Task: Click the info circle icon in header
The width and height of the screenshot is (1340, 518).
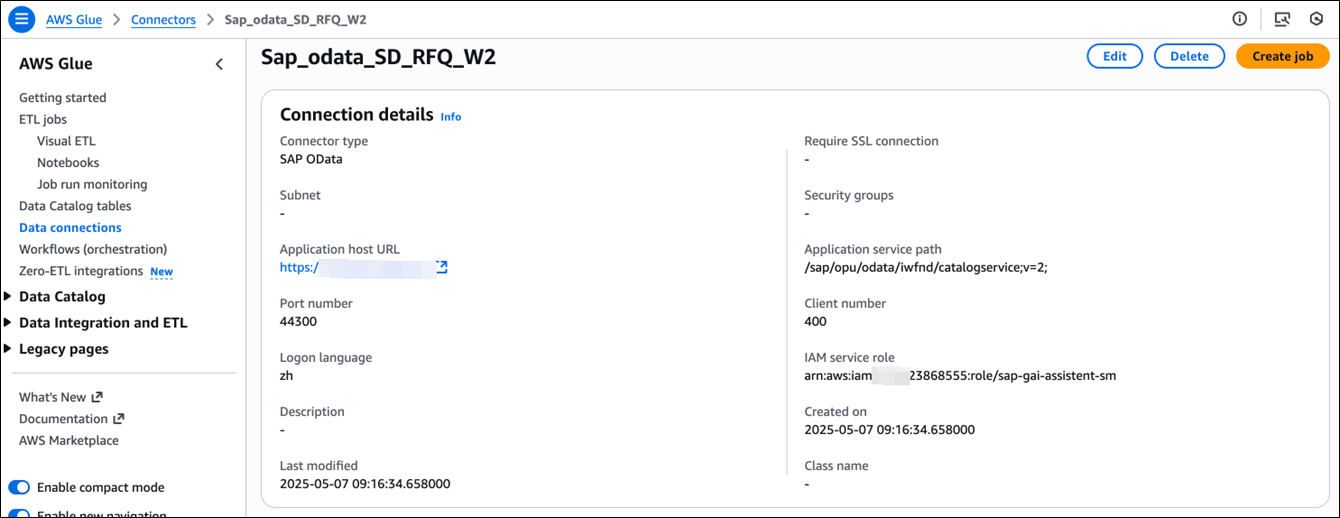Action: coord(1240,19)
